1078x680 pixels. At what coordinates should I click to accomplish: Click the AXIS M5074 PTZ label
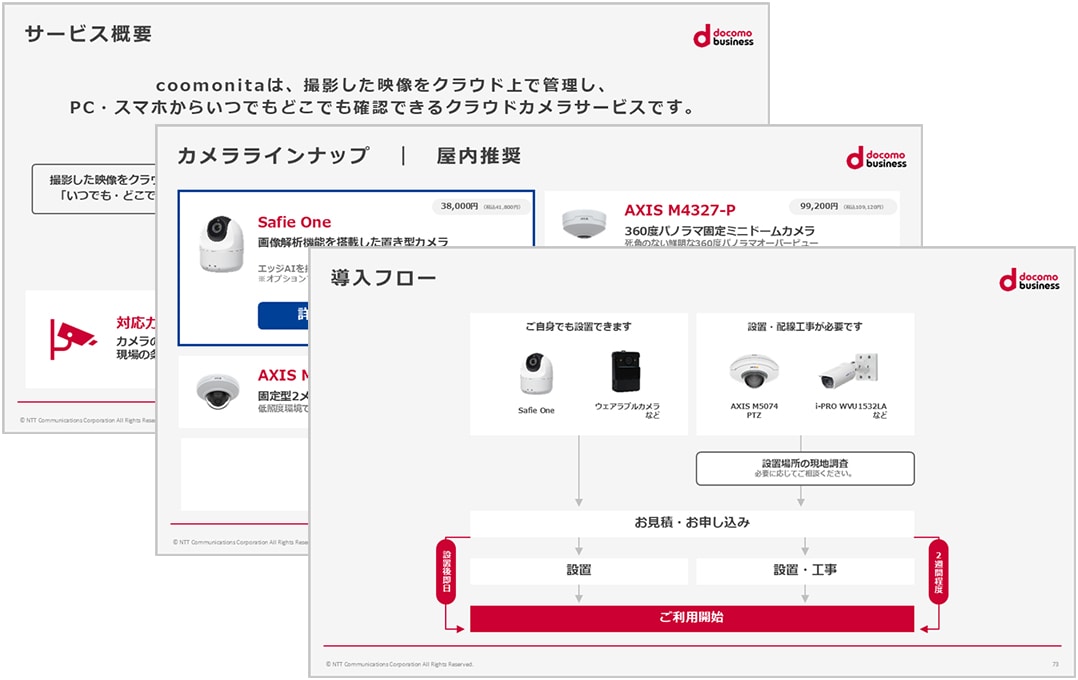pos(754,410)
